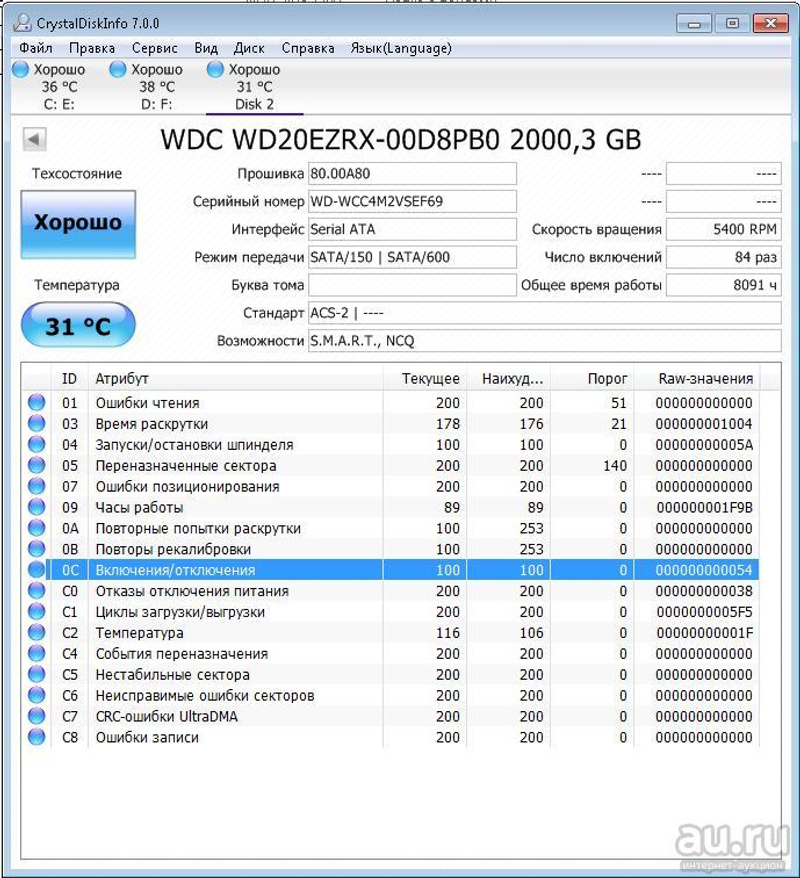Screen dimensions: 800x878
Task: Click status orb of Повторные попытки раскрутки row
Action: [37, 528]
